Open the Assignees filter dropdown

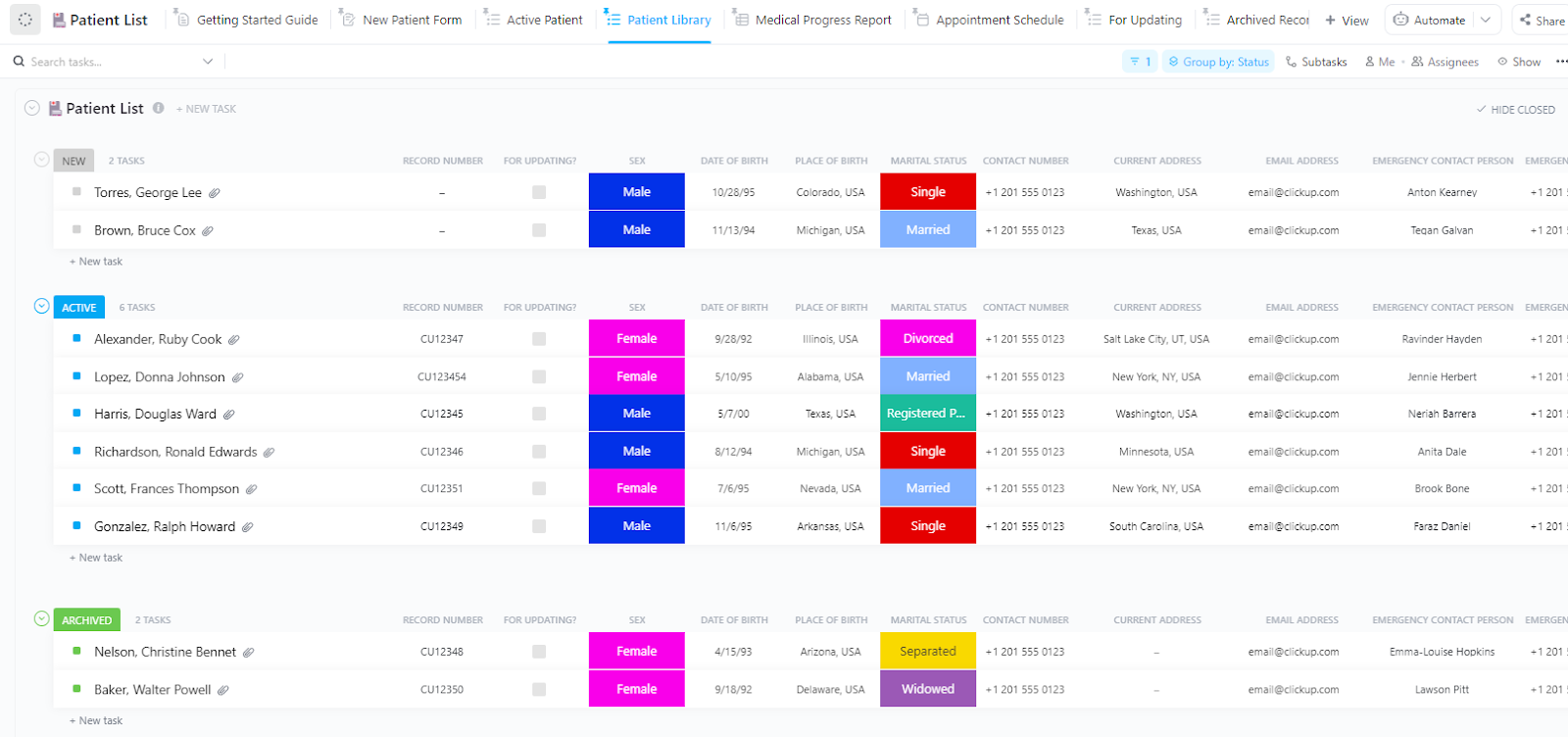(x=1445, y=62)
